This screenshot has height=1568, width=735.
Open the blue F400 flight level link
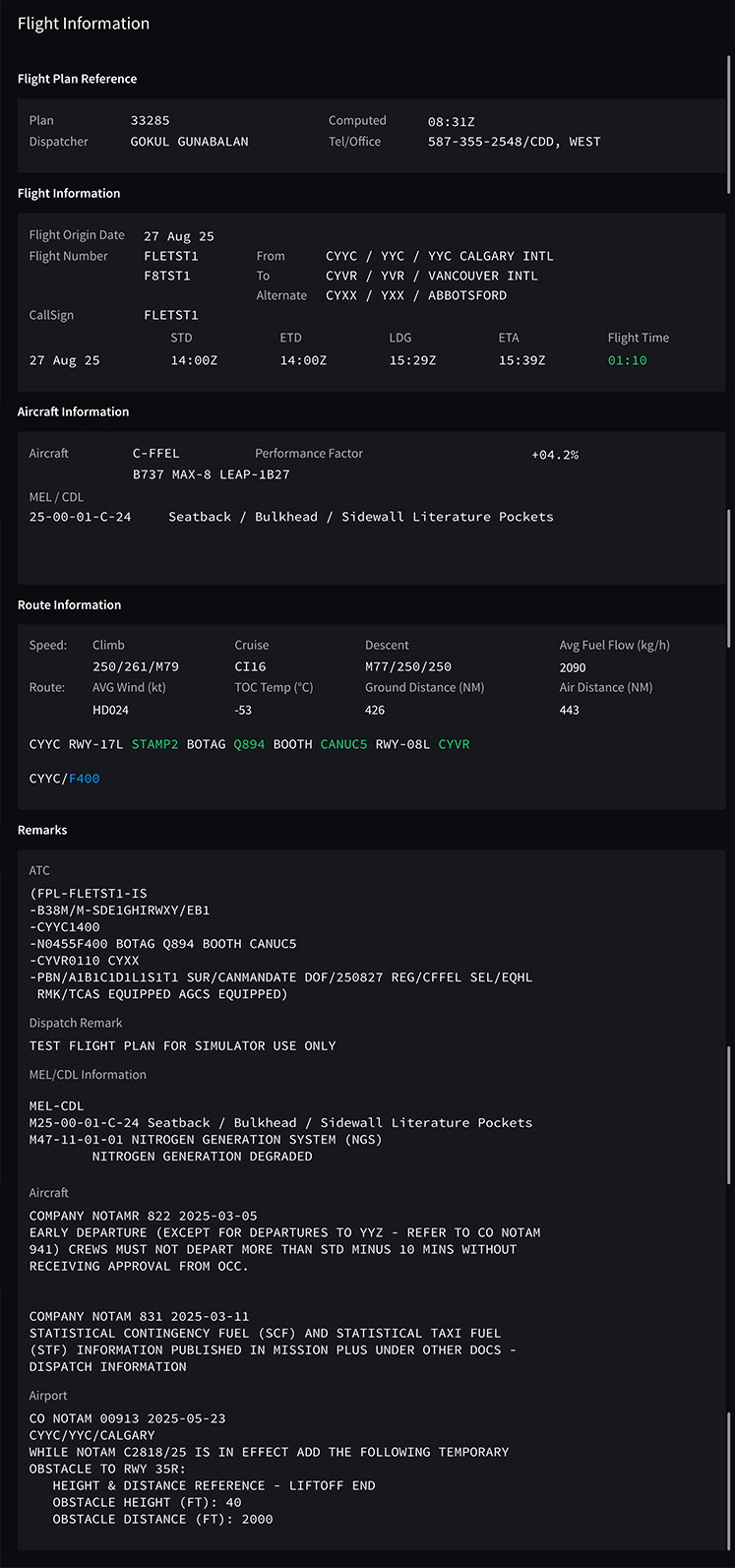point(84,779)
